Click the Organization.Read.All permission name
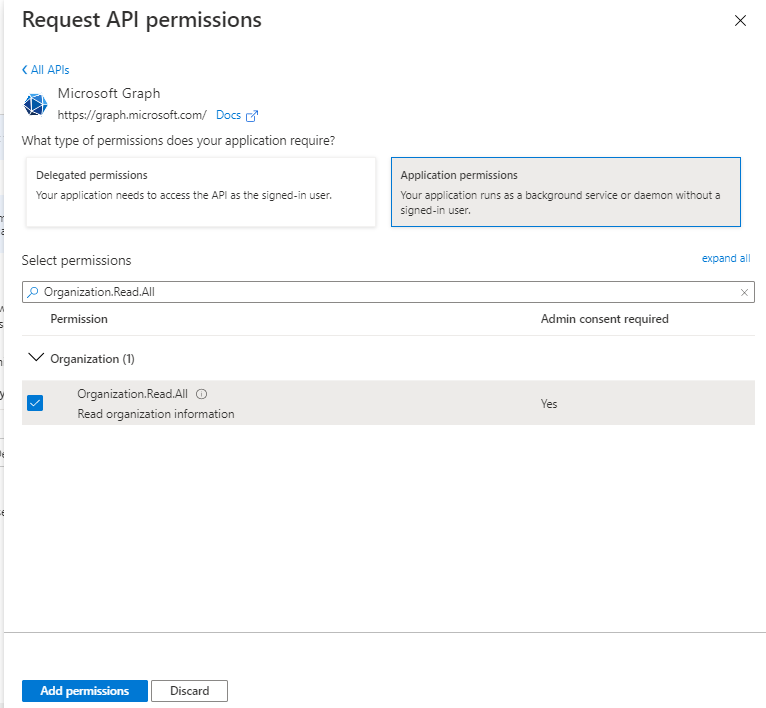The width and height of the screenshot is (766, 708). [132, 394]
